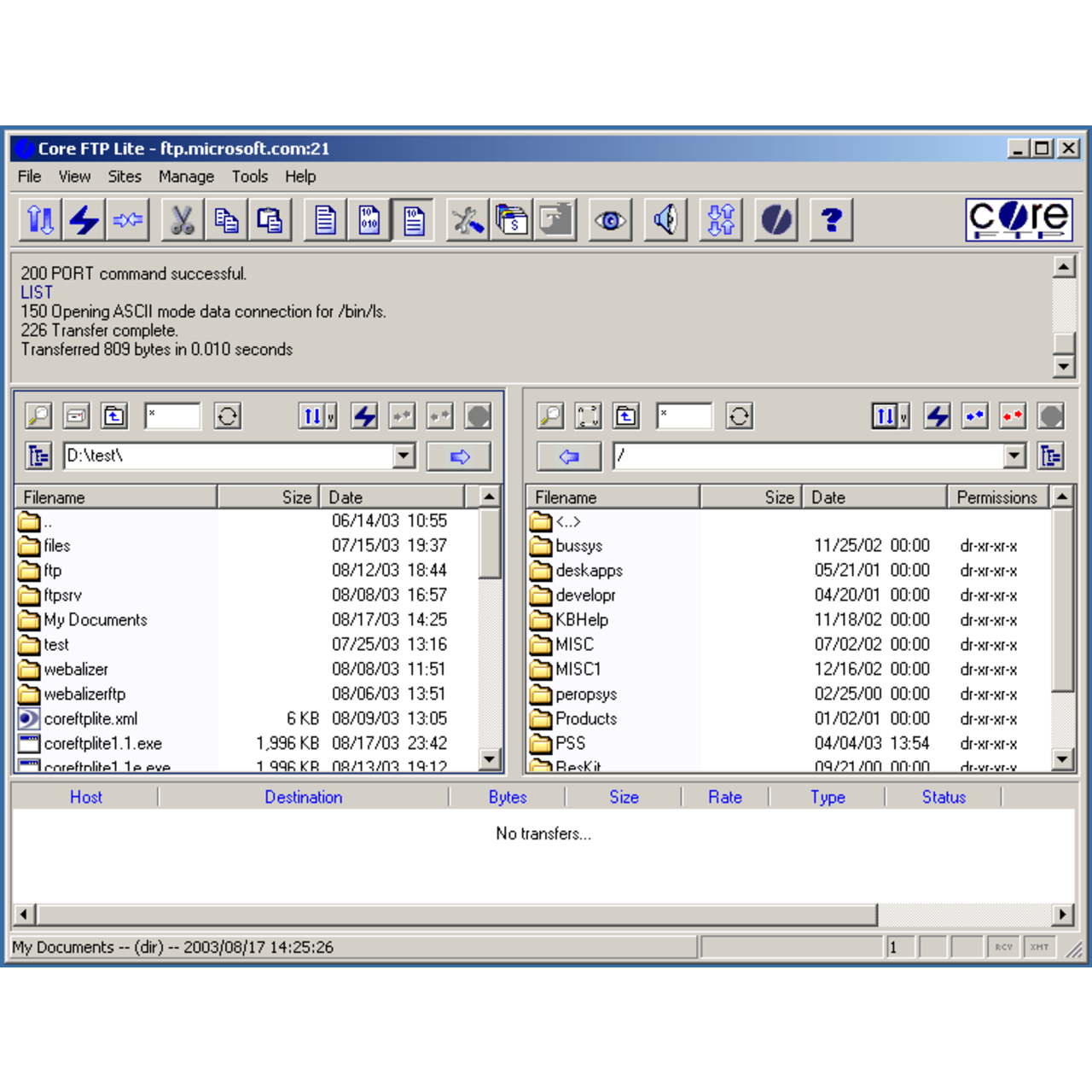Click the local pane search magnifier icon

pyautogui.click(x=38, y=416)
